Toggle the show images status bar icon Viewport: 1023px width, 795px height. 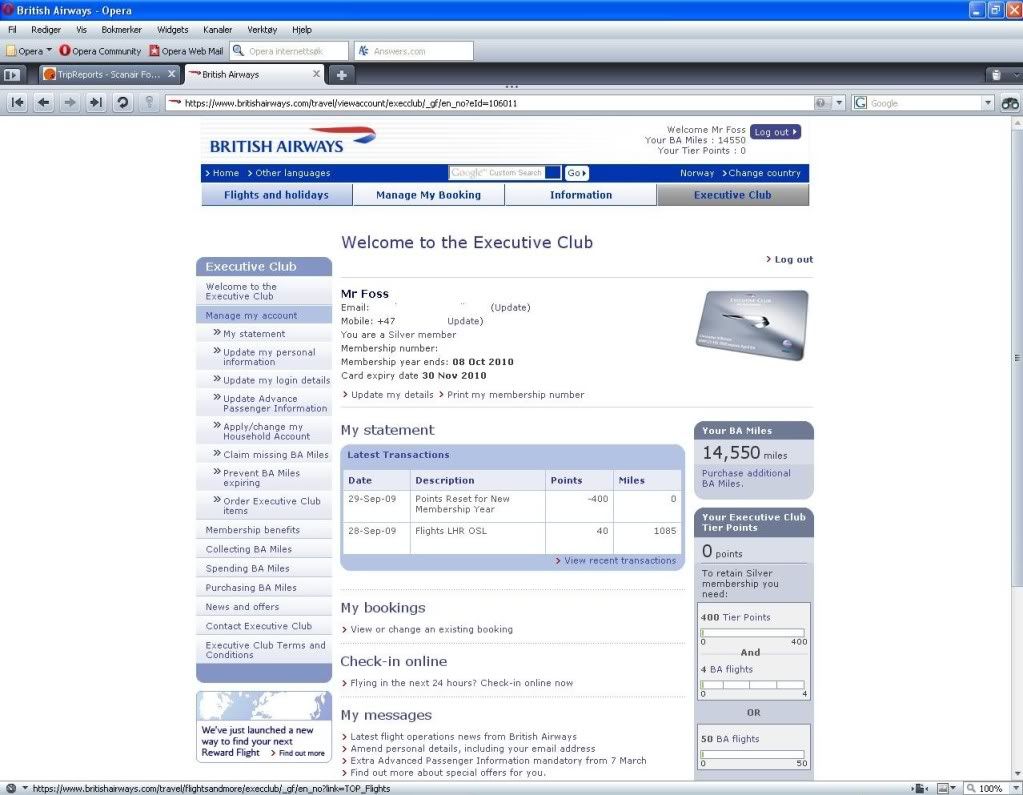pyautogui.click(x=942, y=788)
